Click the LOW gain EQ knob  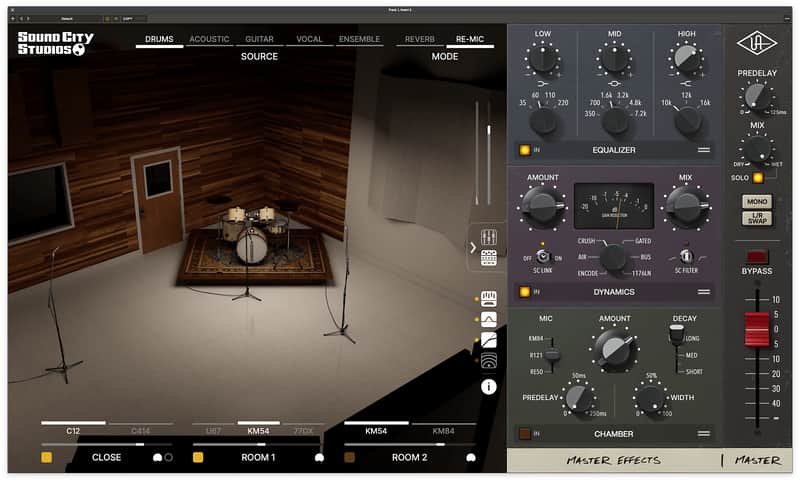coord(542,58)
